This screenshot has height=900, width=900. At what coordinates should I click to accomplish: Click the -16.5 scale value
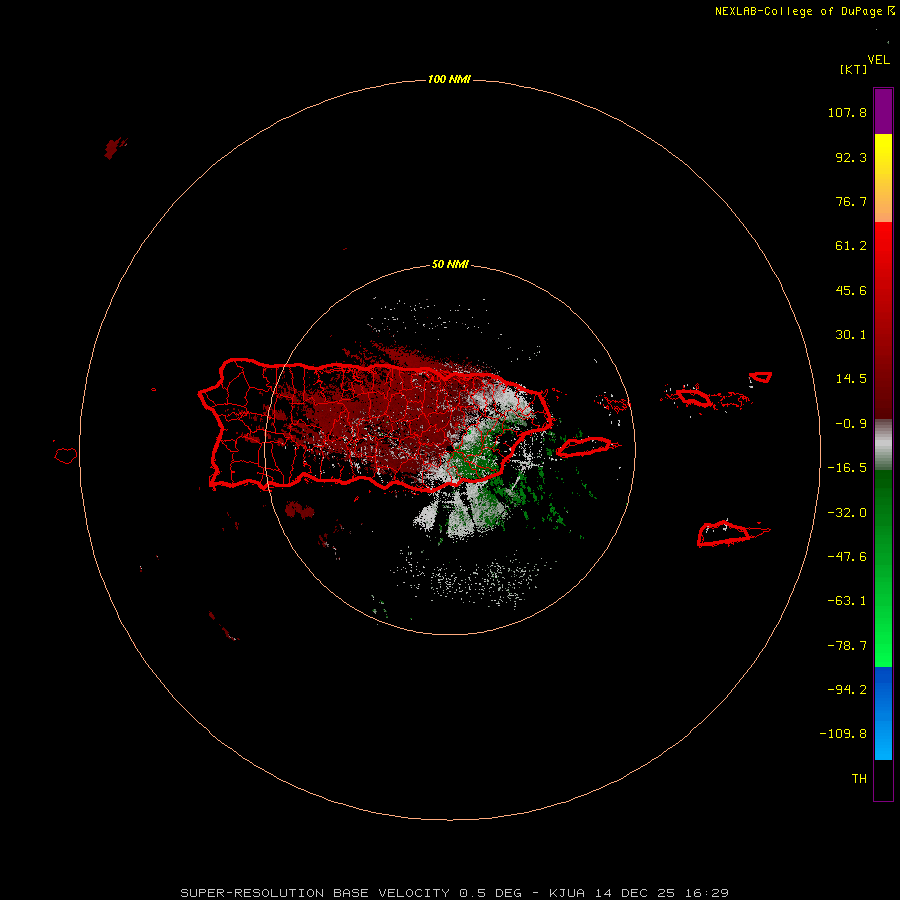pyautogui.click(x=847, y=468)
